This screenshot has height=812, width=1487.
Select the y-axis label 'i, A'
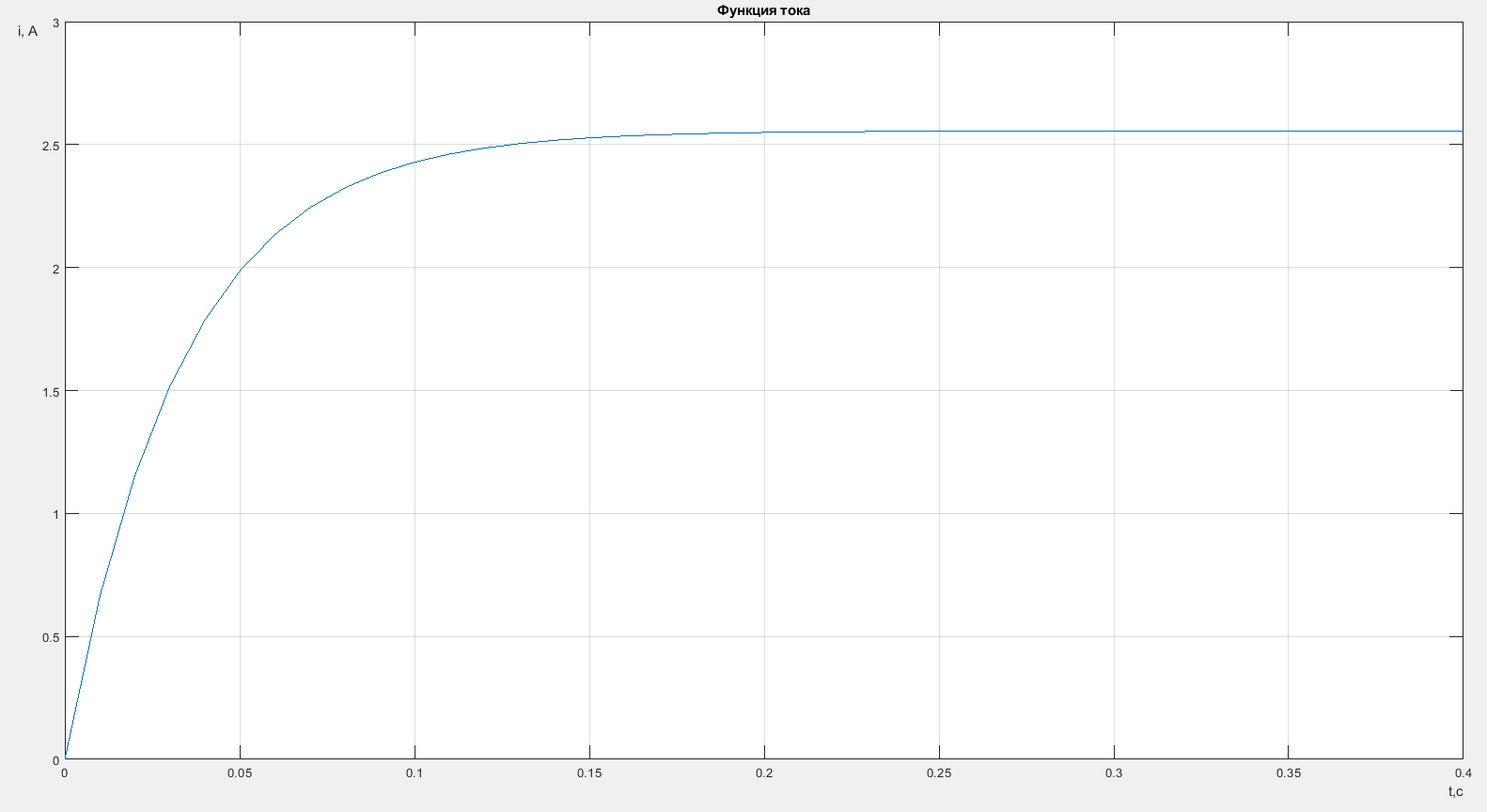point(27,31)
